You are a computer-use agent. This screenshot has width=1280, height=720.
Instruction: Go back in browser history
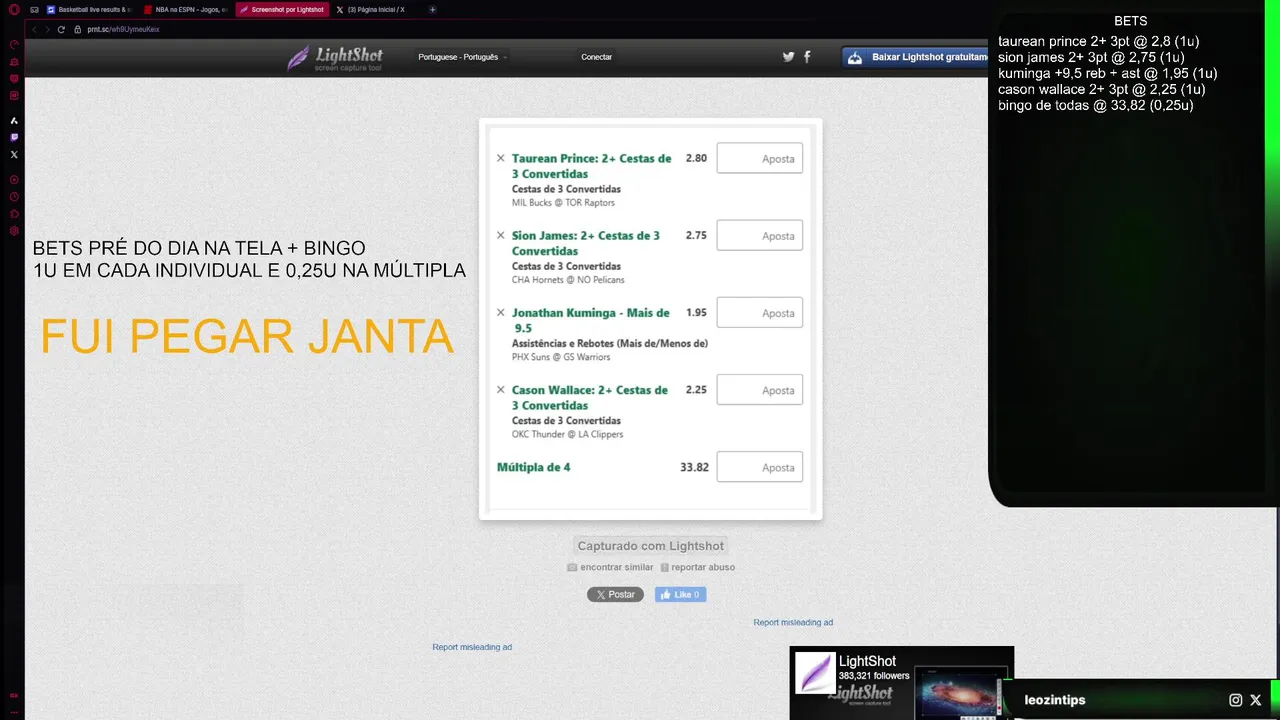click(x=34, y=29)
